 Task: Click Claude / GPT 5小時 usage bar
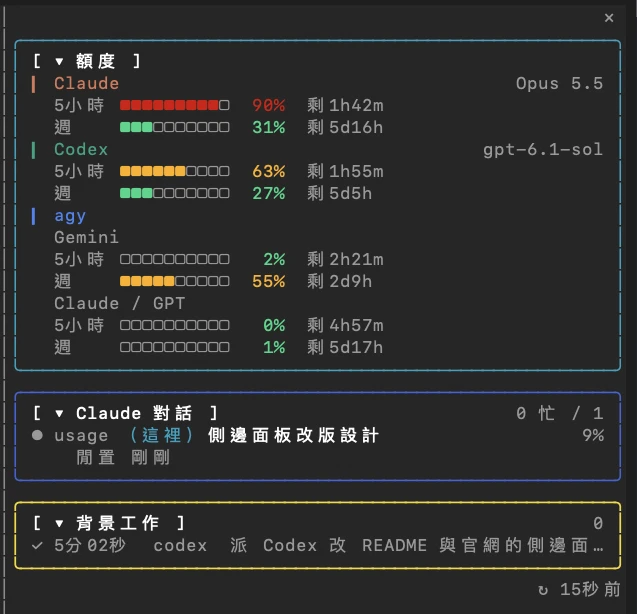pos(175,325)
